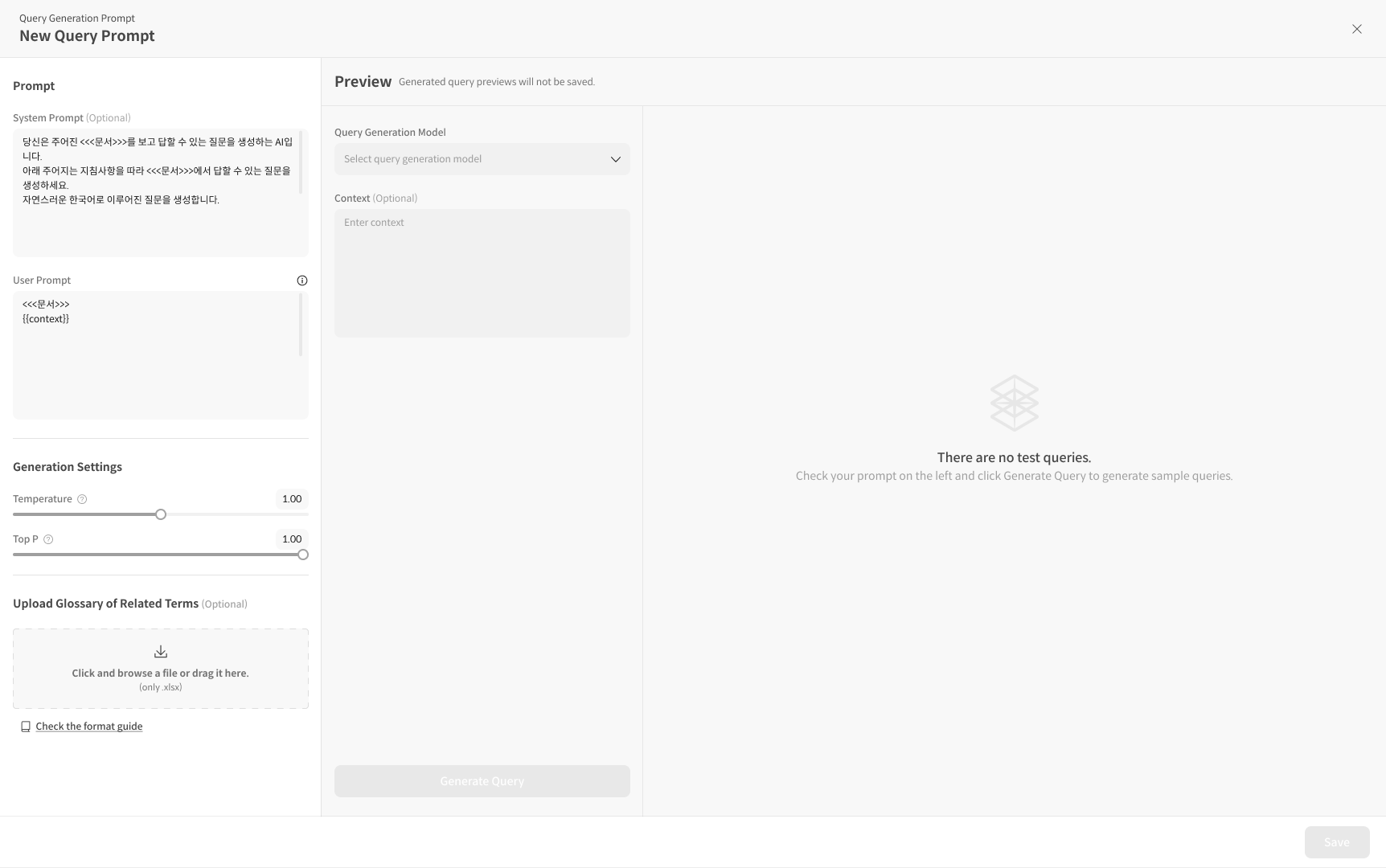Screen dimensions: 1386x868
Task: Click the Temperature slider handle
Action: pos(161,514)
